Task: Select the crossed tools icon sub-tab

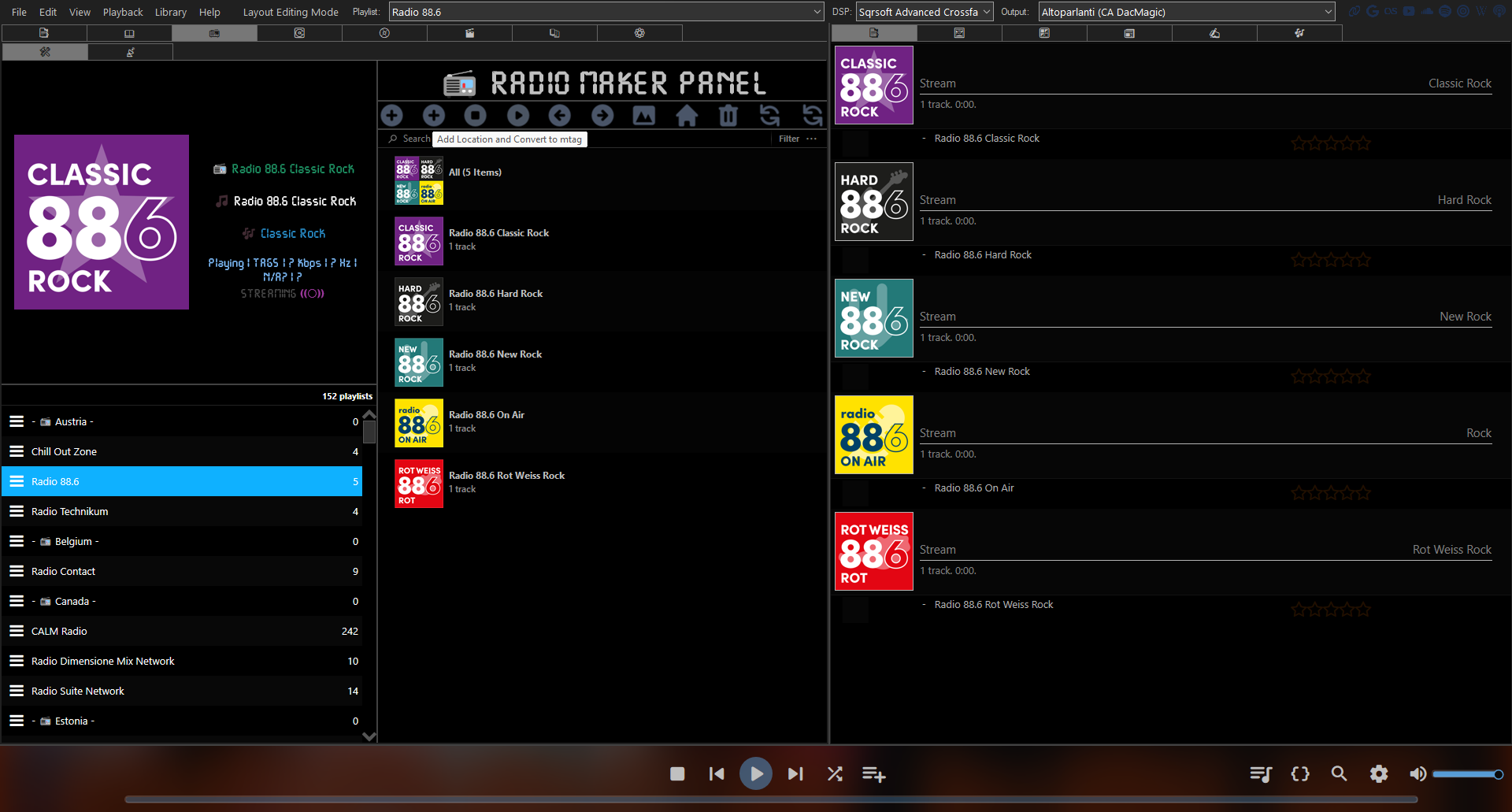Action: [45, 52]
